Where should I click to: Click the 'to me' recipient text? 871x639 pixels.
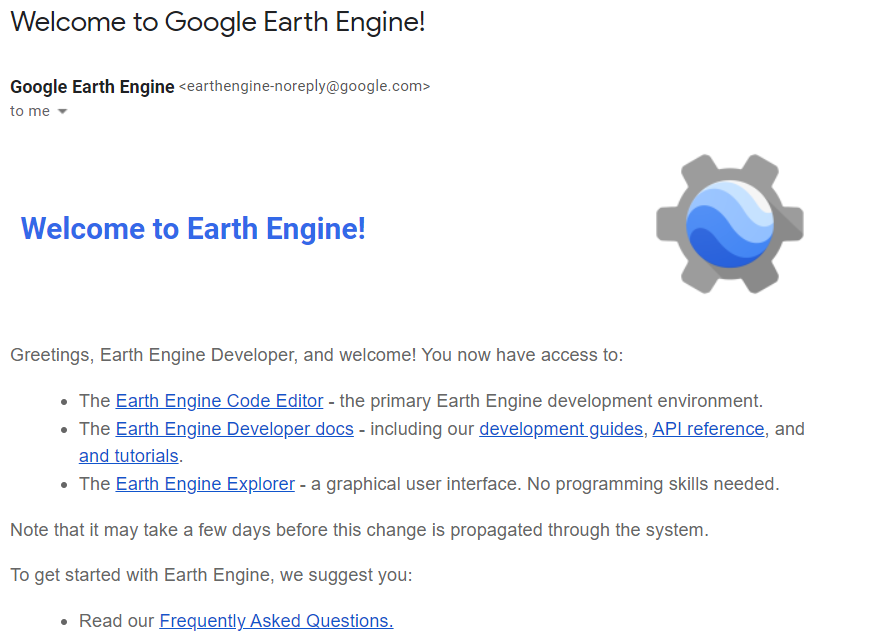pos(30,111)
